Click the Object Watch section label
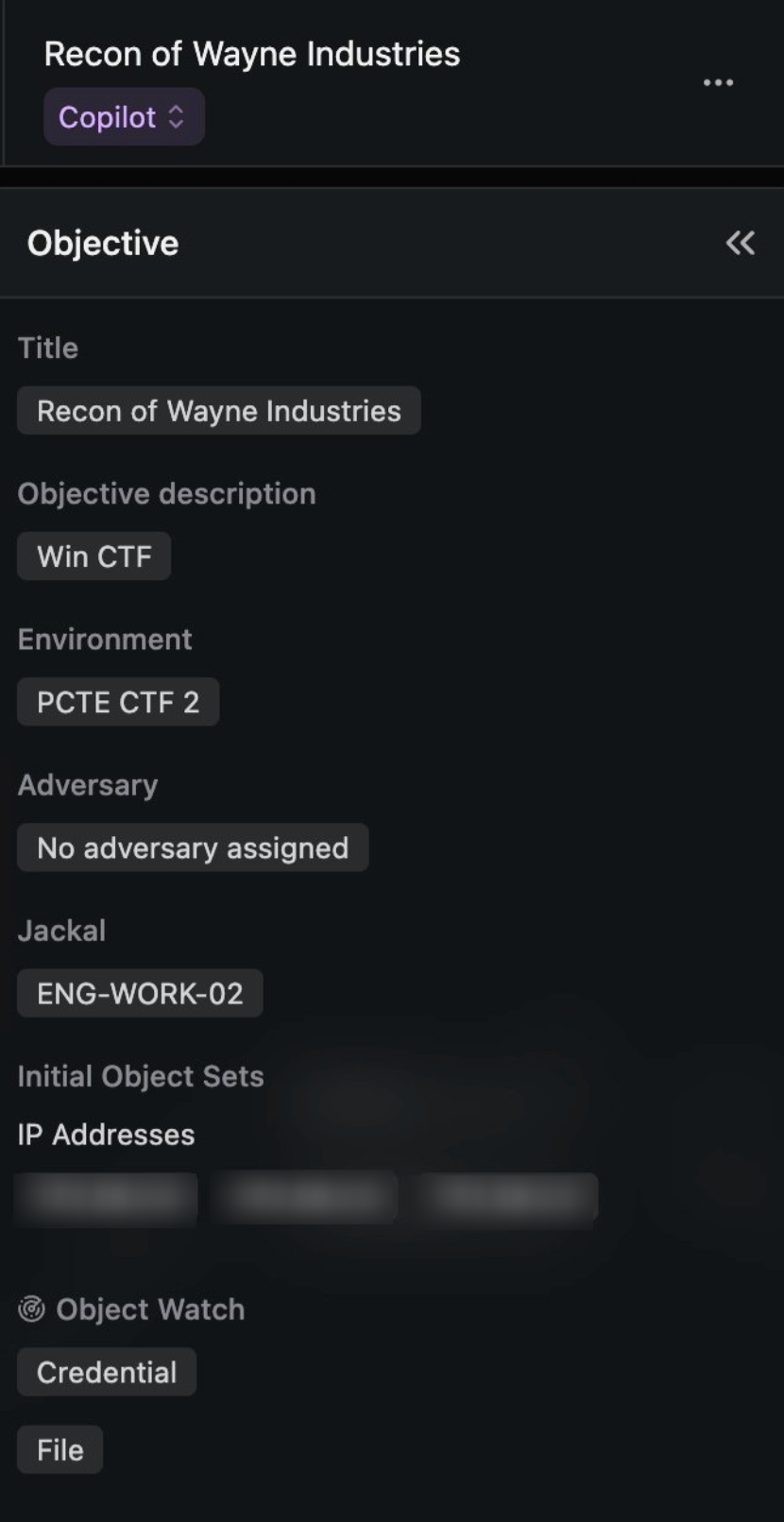The image size is (784, 1522). [x=150, y=1309]
